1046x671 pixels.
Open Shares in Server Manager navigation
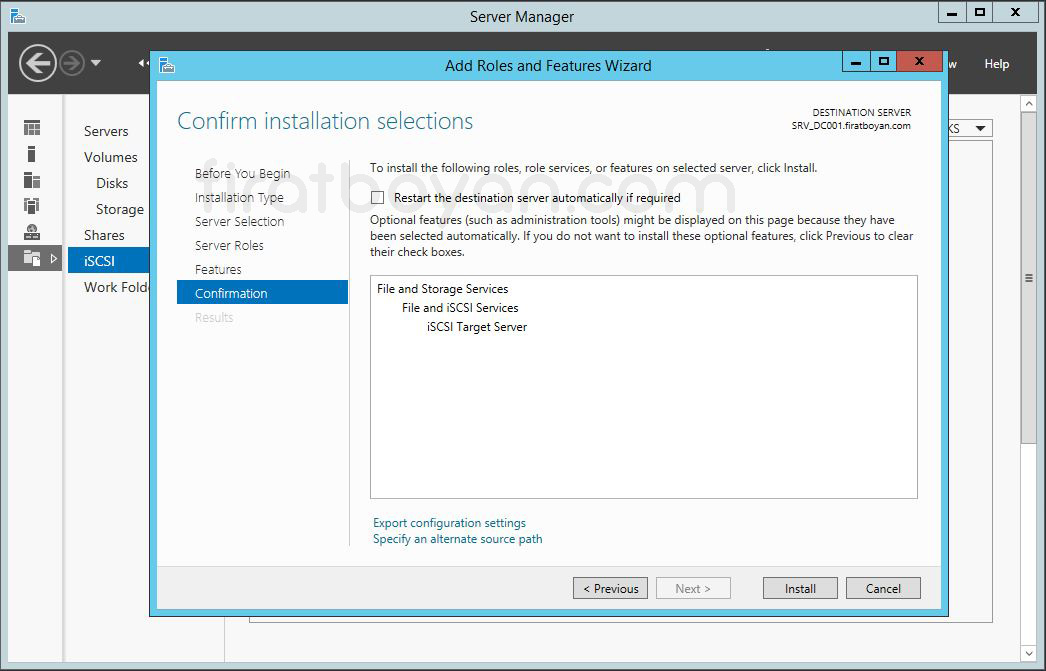click(104, 235)
